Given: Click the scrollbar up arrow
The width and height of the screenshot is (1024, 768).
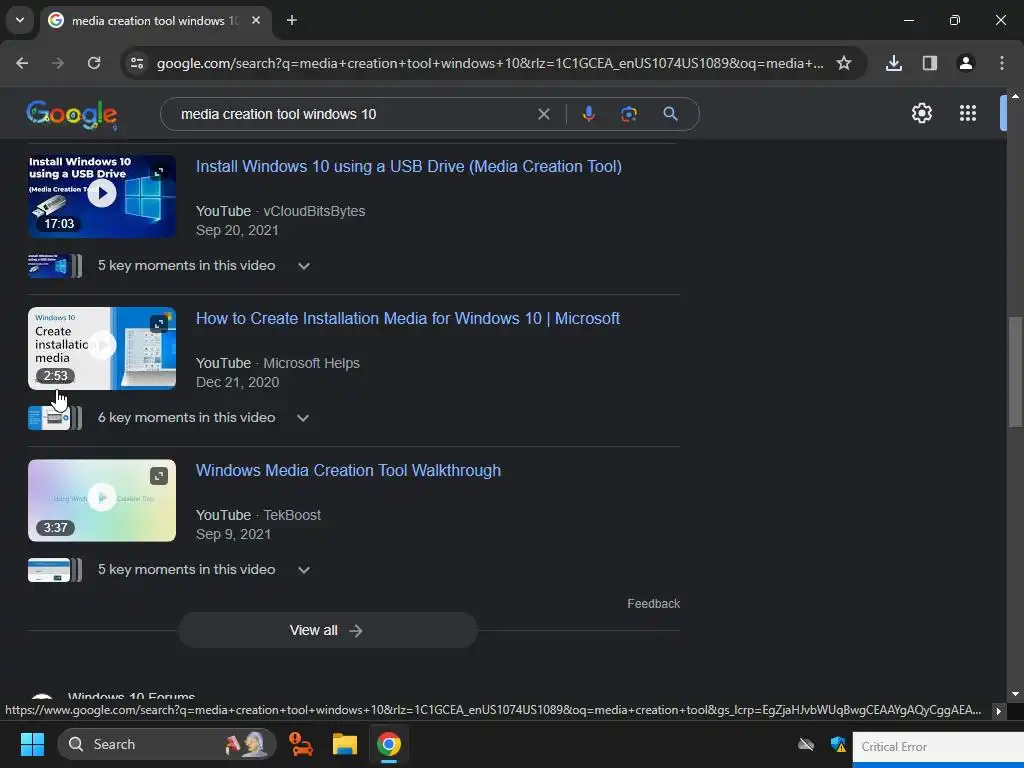Looking at the screenshot, I should 1015,96.
